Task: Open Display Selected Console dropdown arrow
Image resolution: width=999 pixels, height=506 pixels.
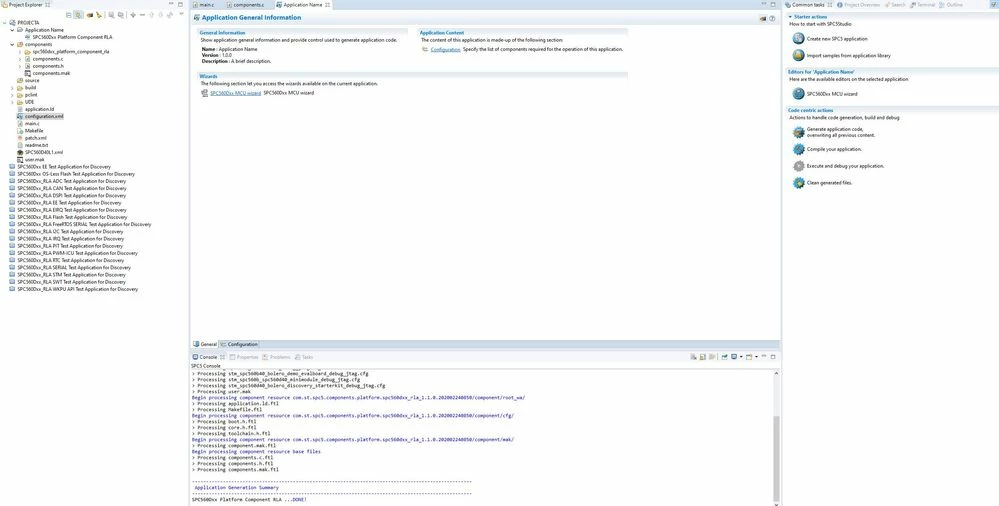Action: pos(741,357)
